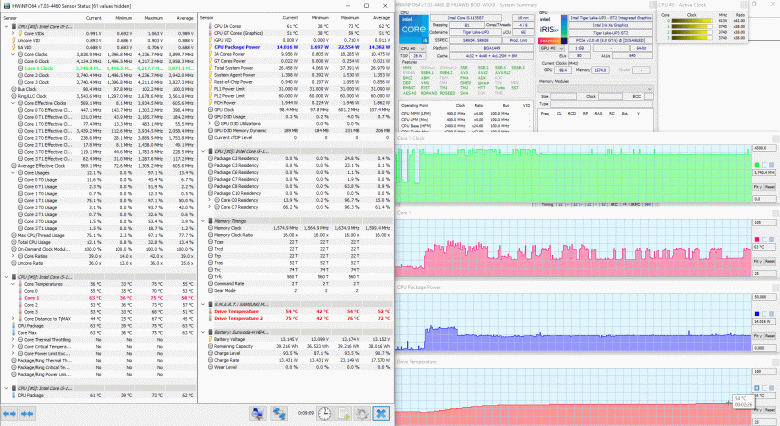Click the log file with plus icon
Screen dimensions: 780x426
click(344, 414)
